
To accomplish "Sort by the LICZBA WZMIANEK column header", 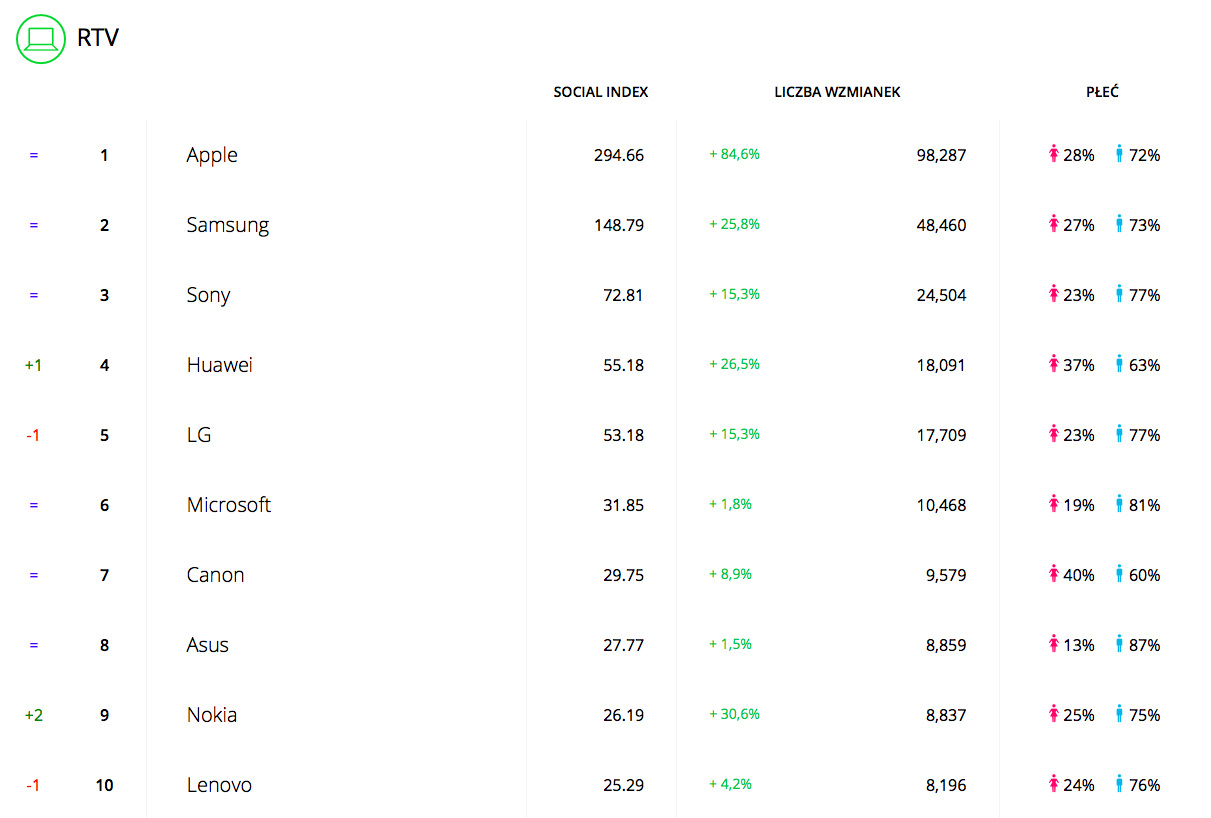I will point(837,92).
